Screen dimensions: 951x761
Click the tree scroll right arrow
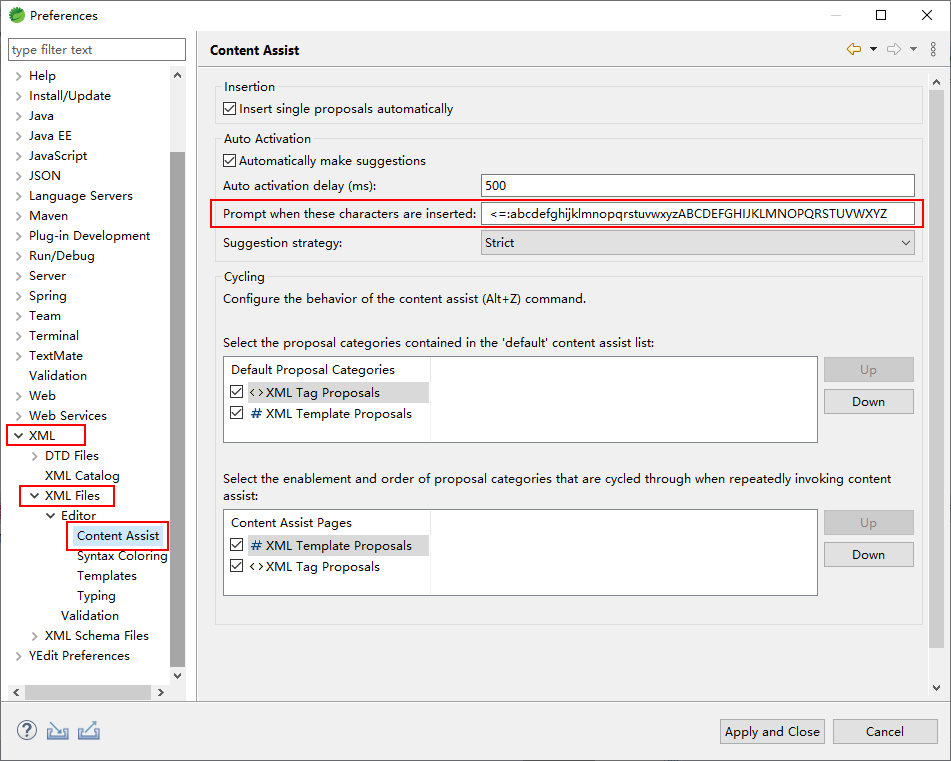(161, 692)
